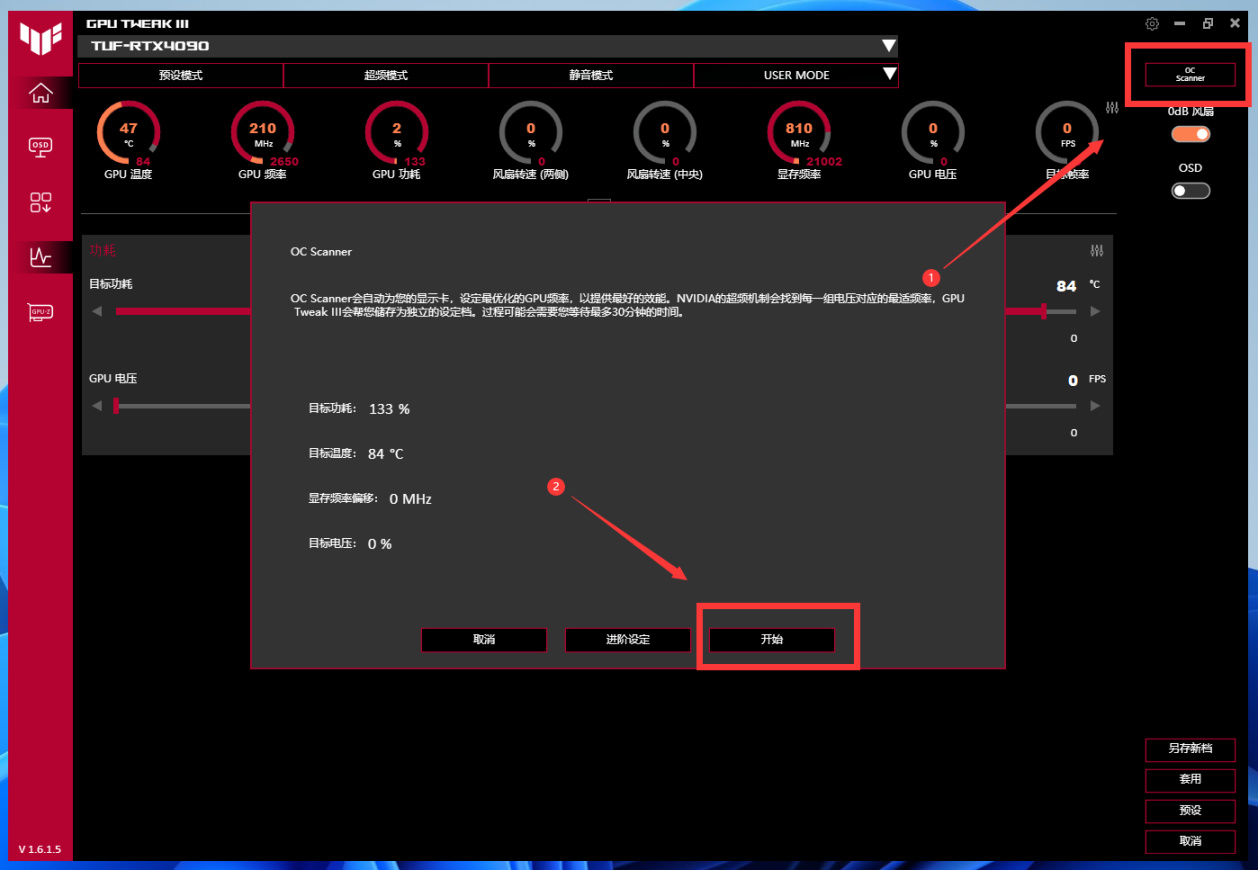Expand the TUF-RTX4090 GPU selector
This screenshot has height=870, width=1258.
[x=888, y=46]
